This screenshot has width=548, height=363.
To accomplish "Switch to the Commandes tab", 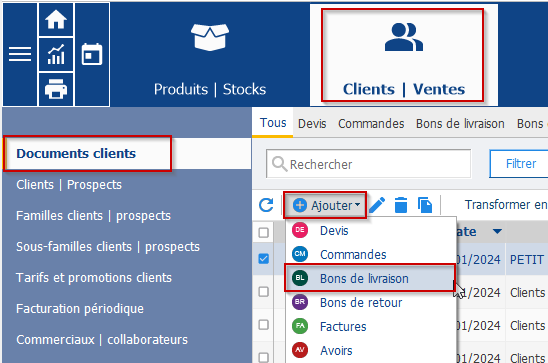I will [x=371, y=124].
